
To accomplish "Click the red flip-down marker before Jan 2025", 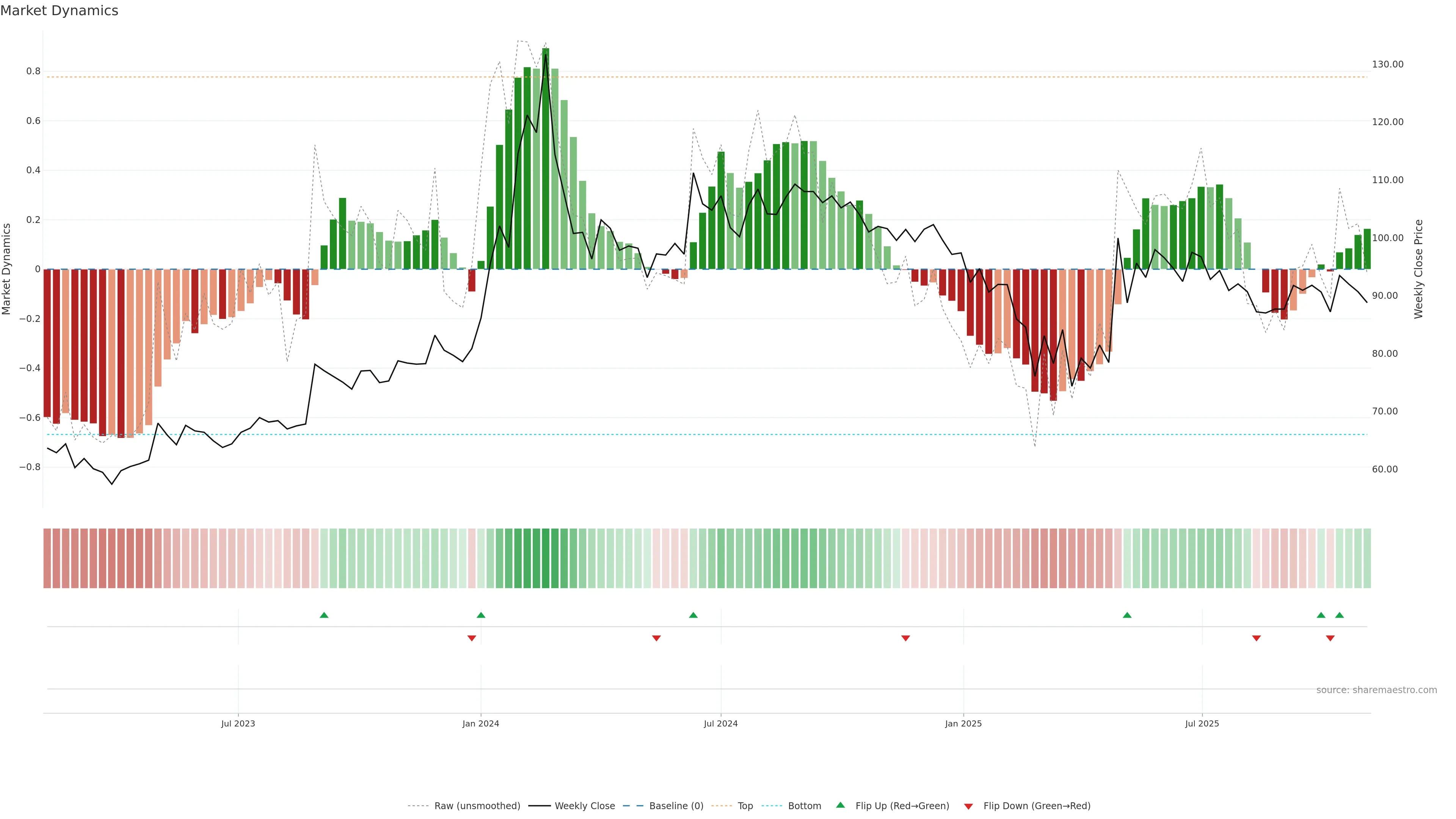I will pos(905,638).
